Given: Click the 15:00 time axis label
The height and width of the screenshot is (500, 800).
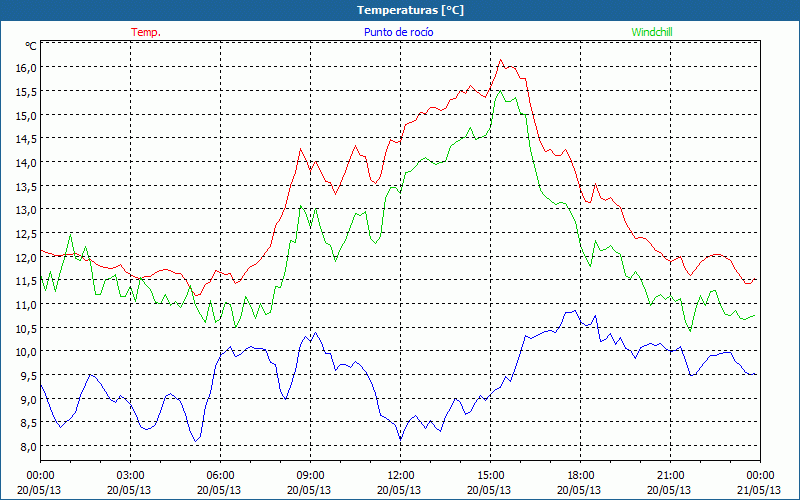Looking at the screenshot, I should (490, 475).
